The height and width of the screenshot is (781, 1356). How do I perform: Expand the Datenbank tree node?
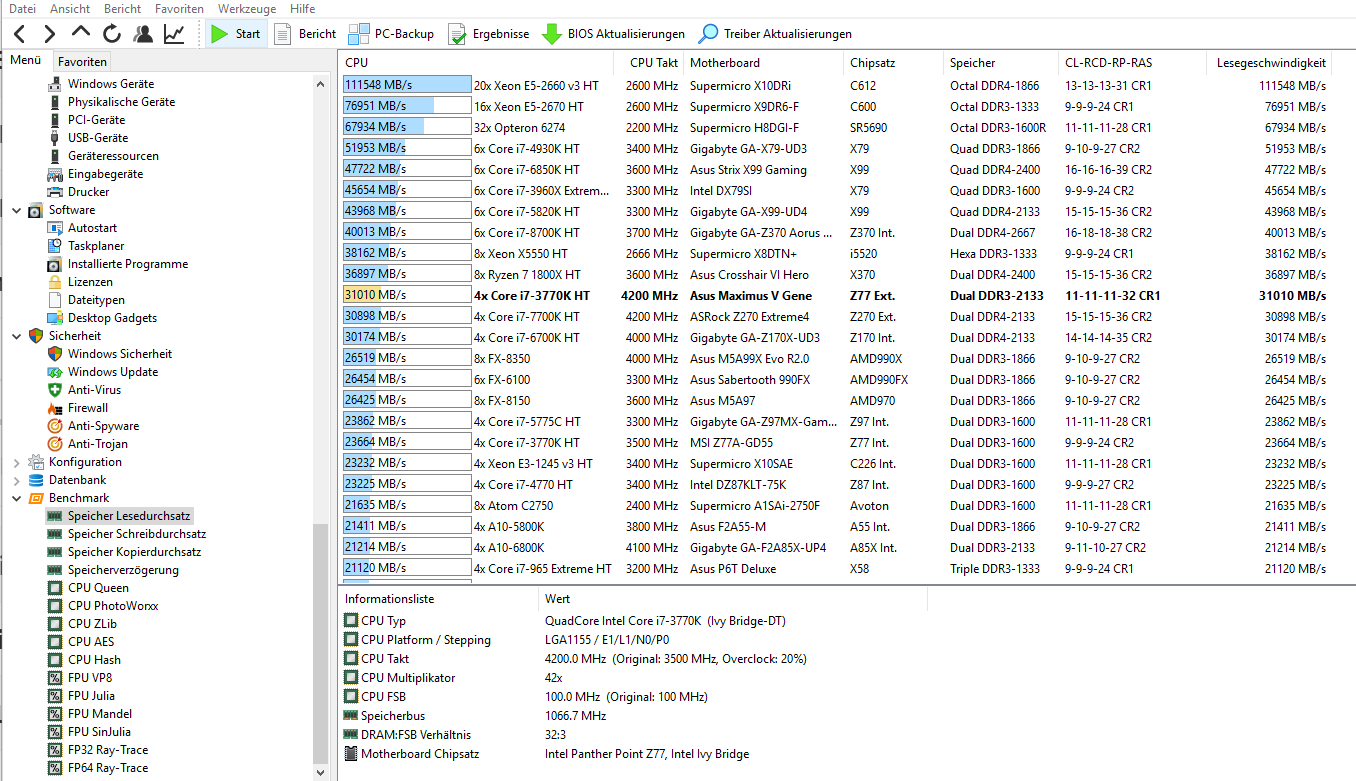[x=16, y=480]
